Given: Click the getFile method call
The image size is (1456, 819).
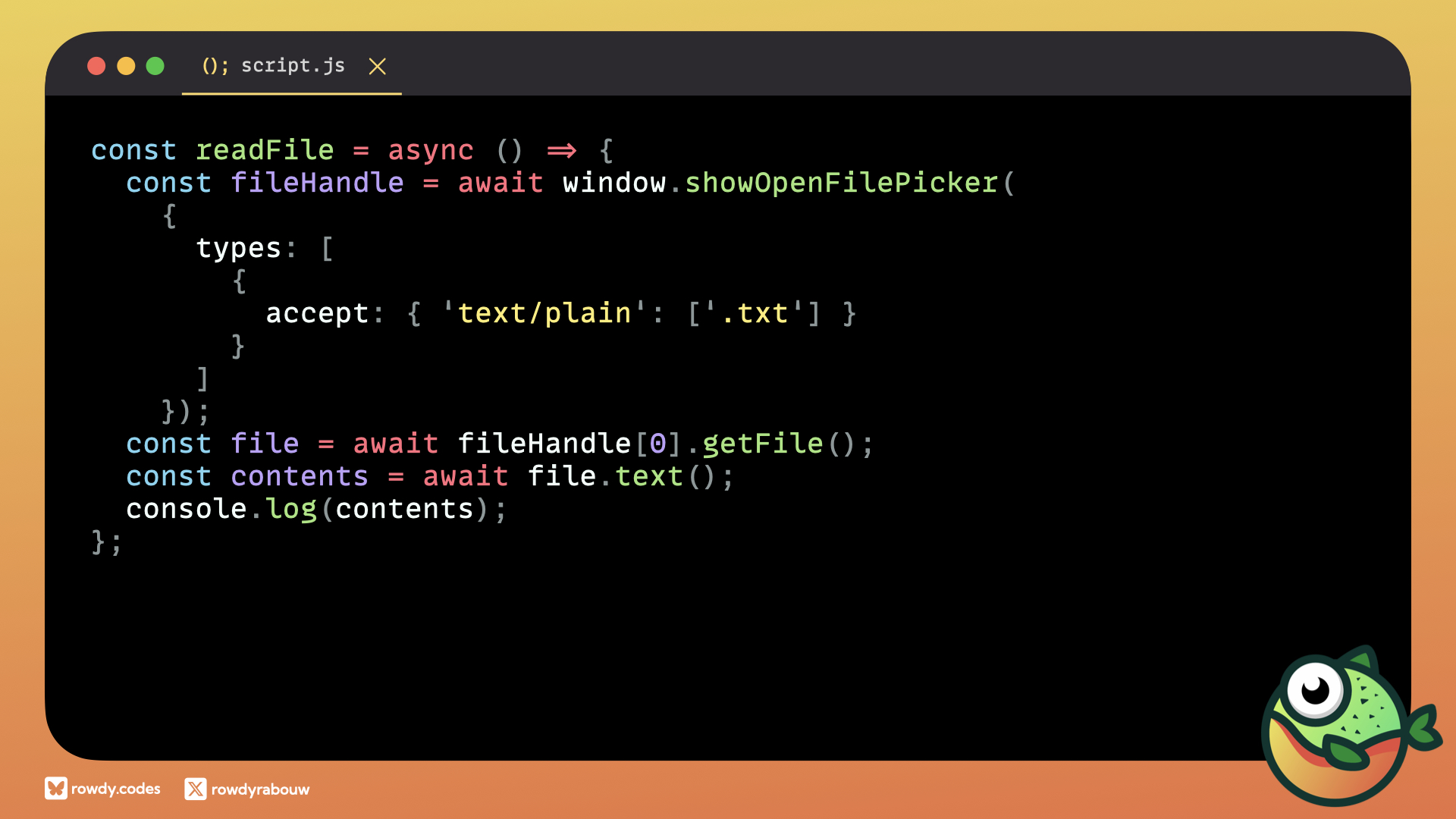Looking at the screenshot, I should click(762, 444).
